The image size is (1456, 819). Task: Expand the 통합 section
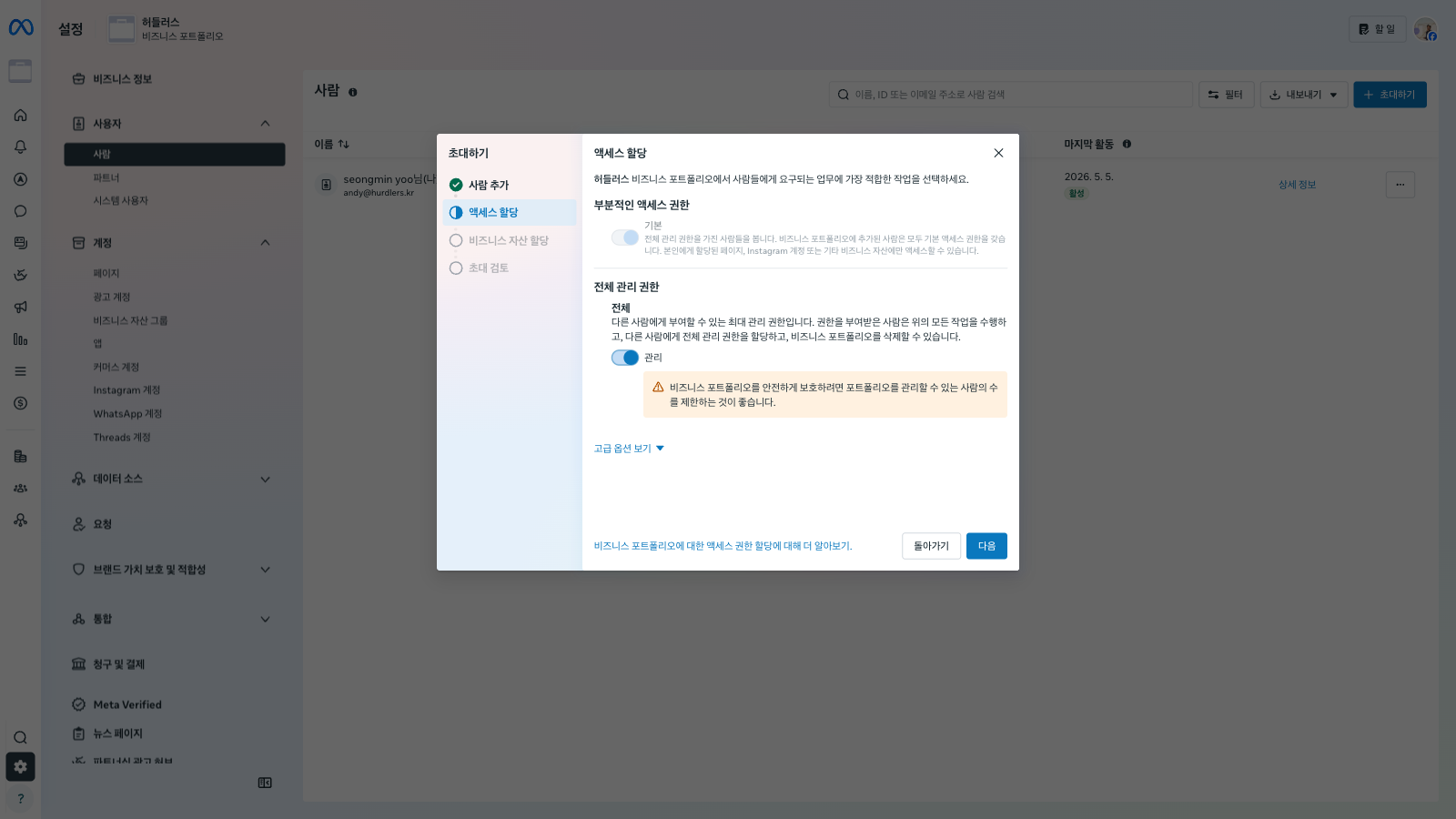point(265,620)
